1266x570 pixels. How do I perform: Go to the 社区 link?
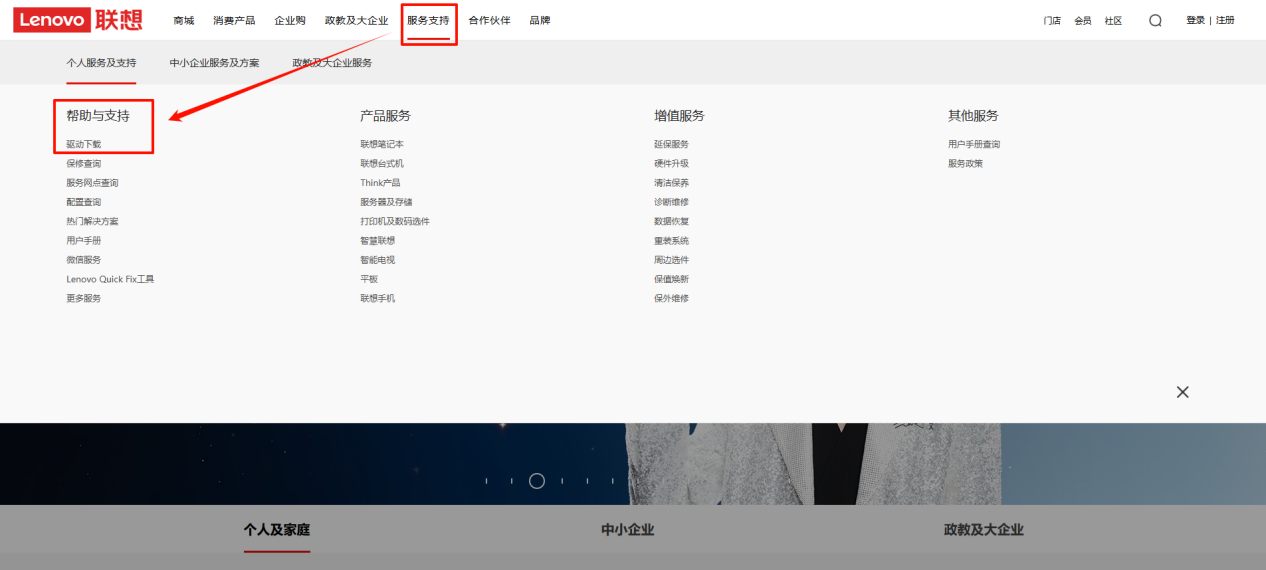(1113, 20)
